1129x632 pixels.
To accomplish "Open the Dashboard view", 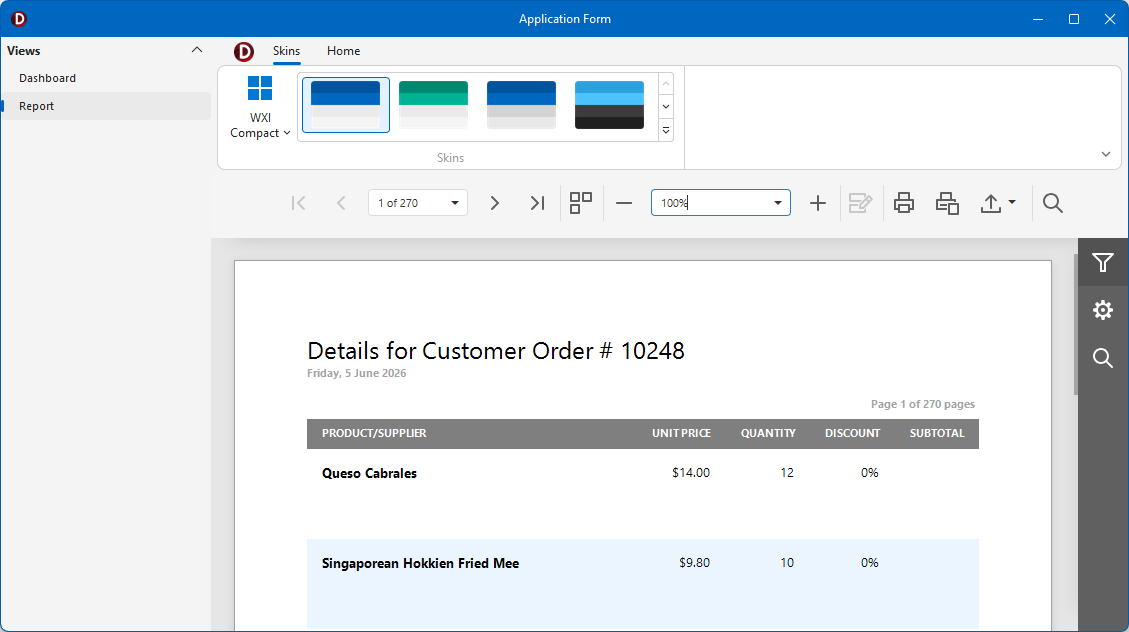I will tap(106, 78).
